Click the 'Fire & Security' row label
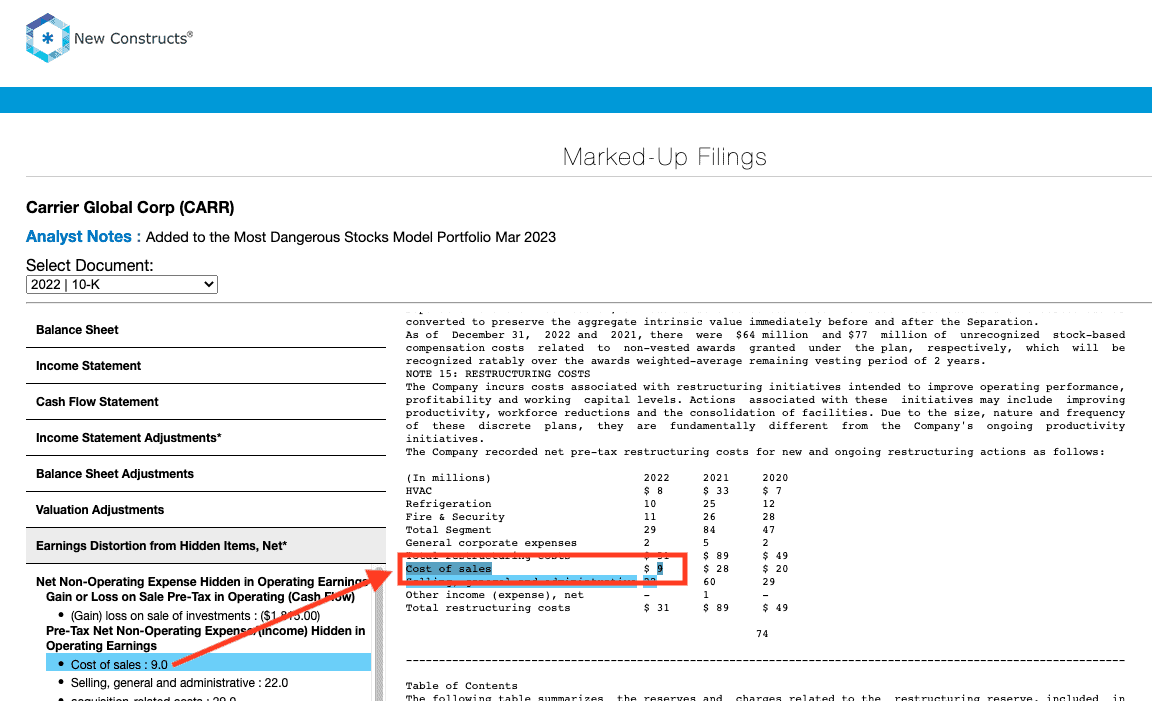The height and width of the screenshot is (701, 1152). 455,517
